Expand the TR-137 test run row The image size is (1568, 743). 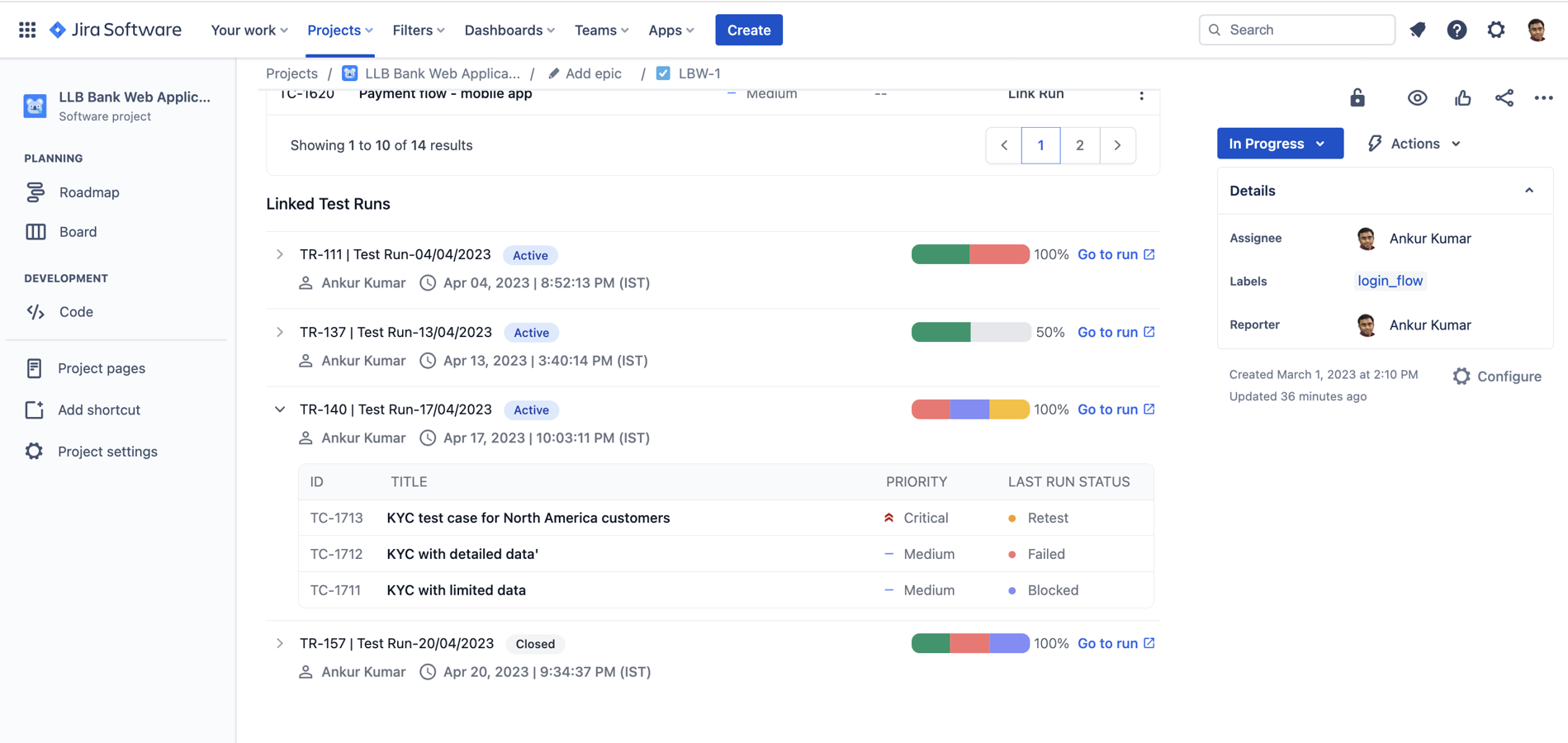tap(280, 332)
